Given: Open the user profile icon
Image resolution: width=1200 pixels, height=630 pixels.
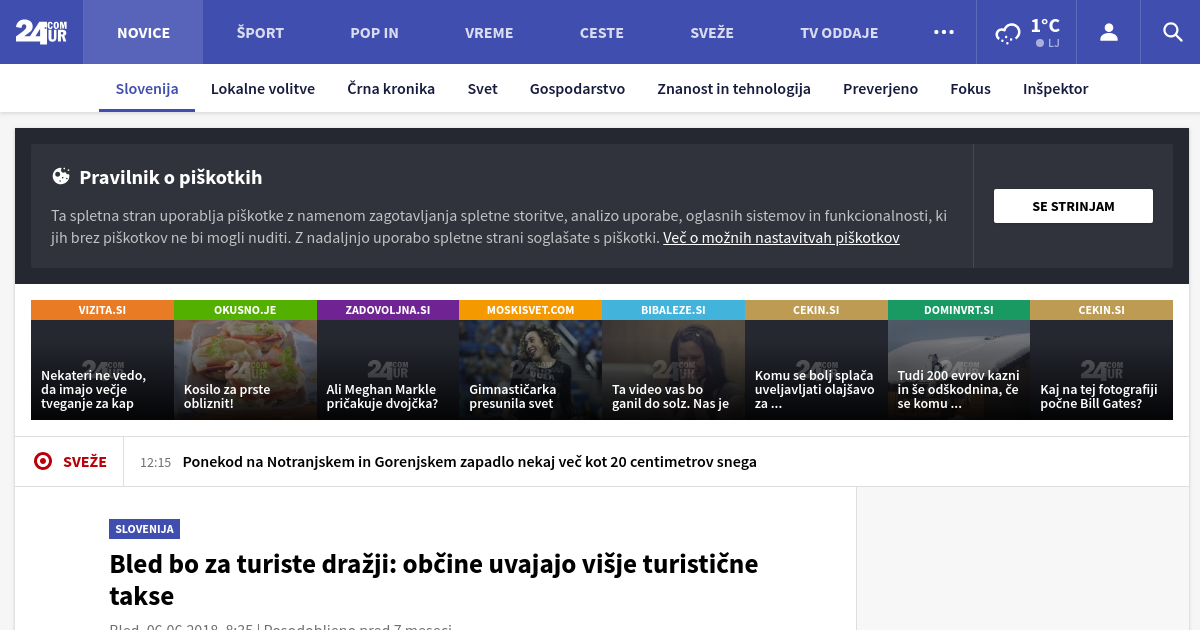Looking at the screenshot, I should (1108, 32).
